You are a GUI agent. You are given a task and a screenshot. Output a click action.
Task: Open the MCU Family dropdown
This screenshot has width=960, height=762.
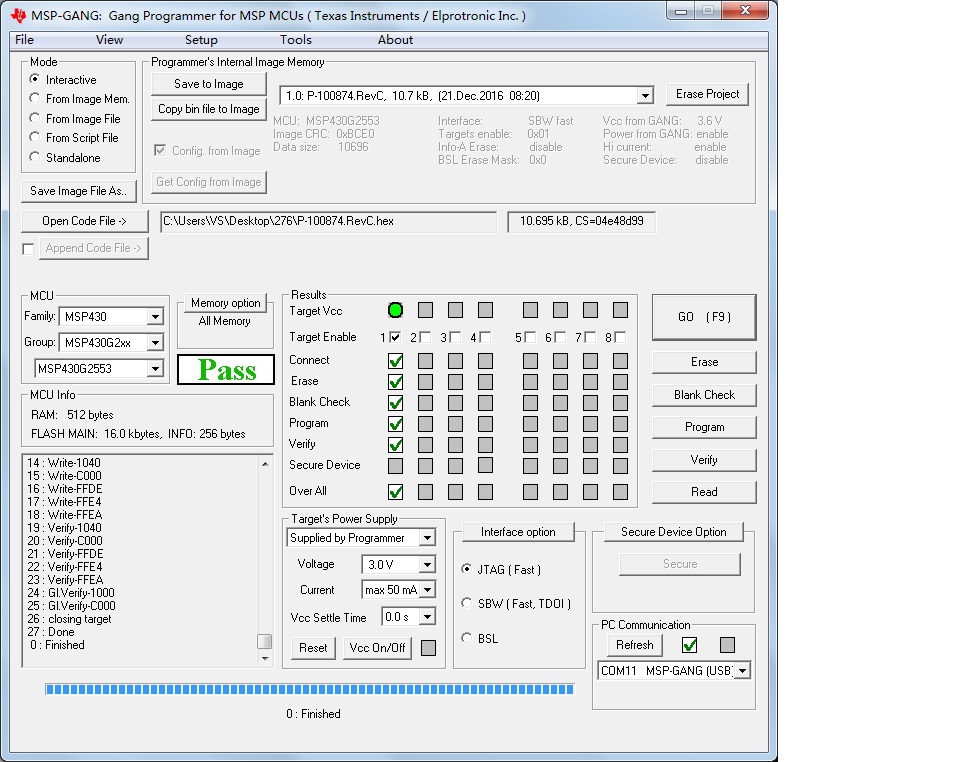[156, 316]
